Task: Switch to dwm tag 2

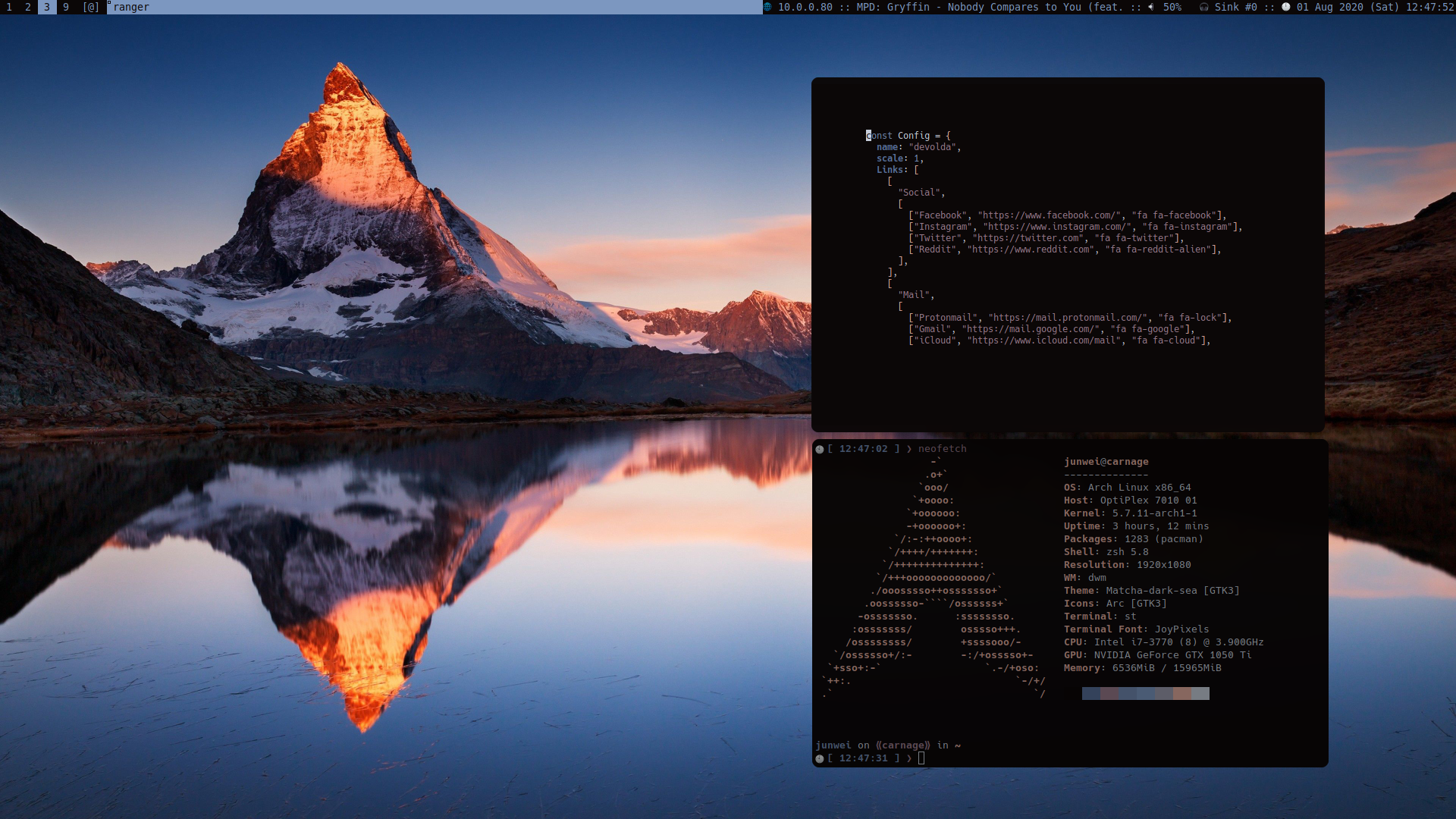Action: coord(28,7)
